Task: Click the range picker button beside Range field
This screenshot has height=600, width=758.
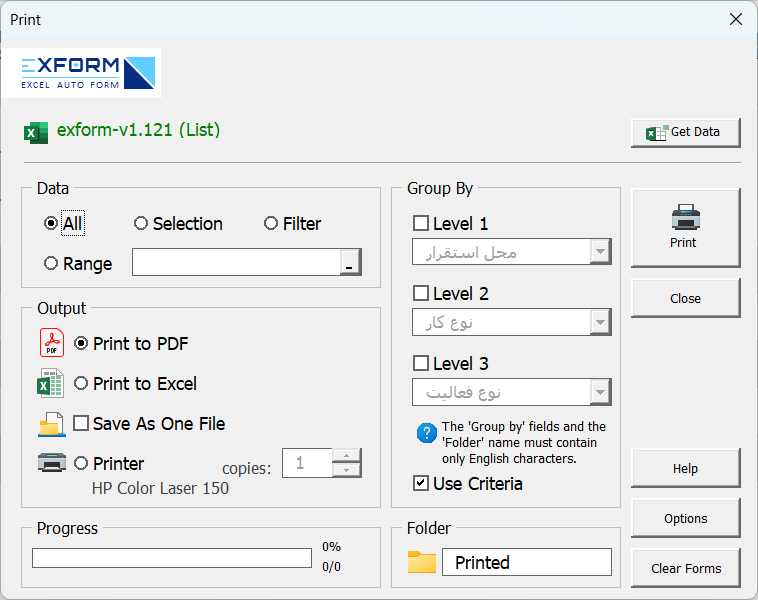Action: [350, 262]
